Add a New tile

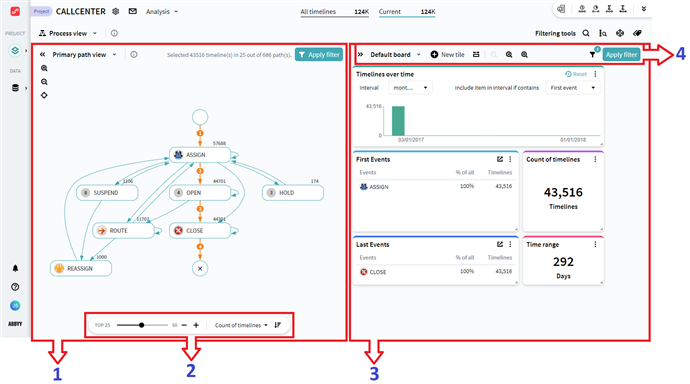click(x=448, y=55)
